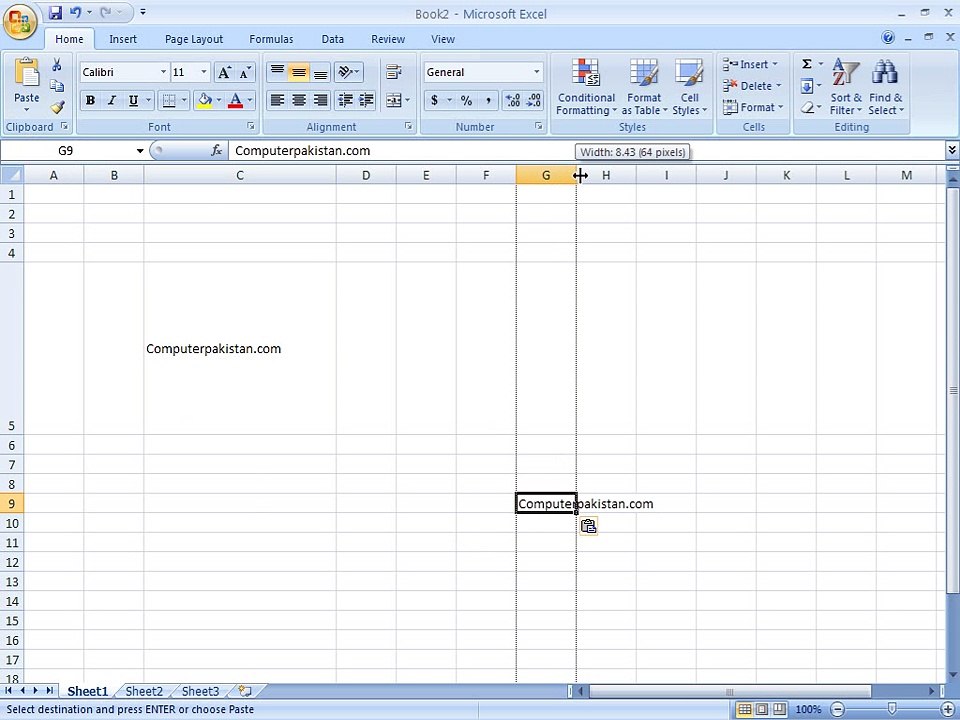
Task: Toggle Align Text Left
Action: click(277, 100)
